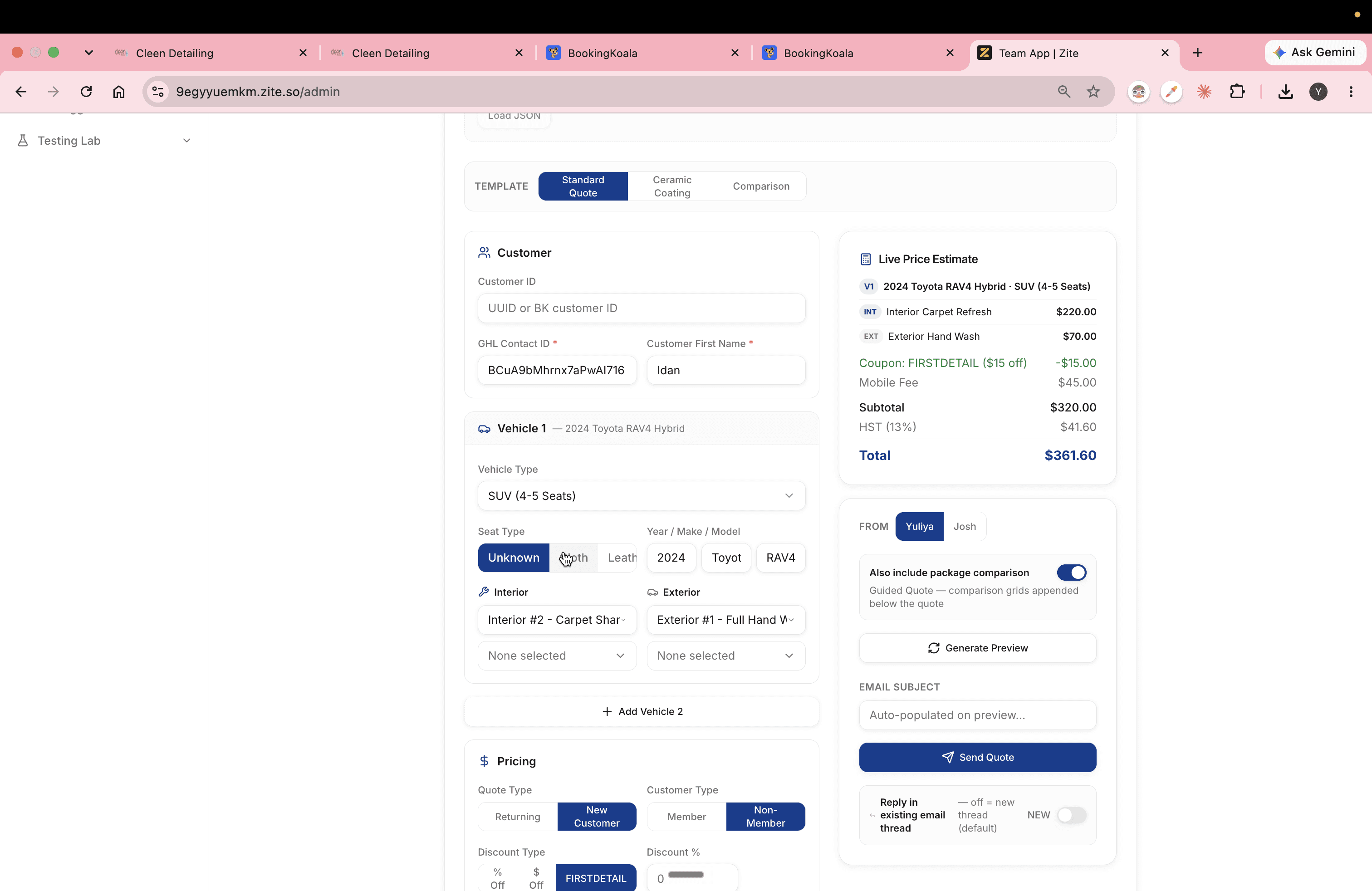Click the Testing Lab flask icon
This screenshot has width=1372, height=891.
(23, 141)
